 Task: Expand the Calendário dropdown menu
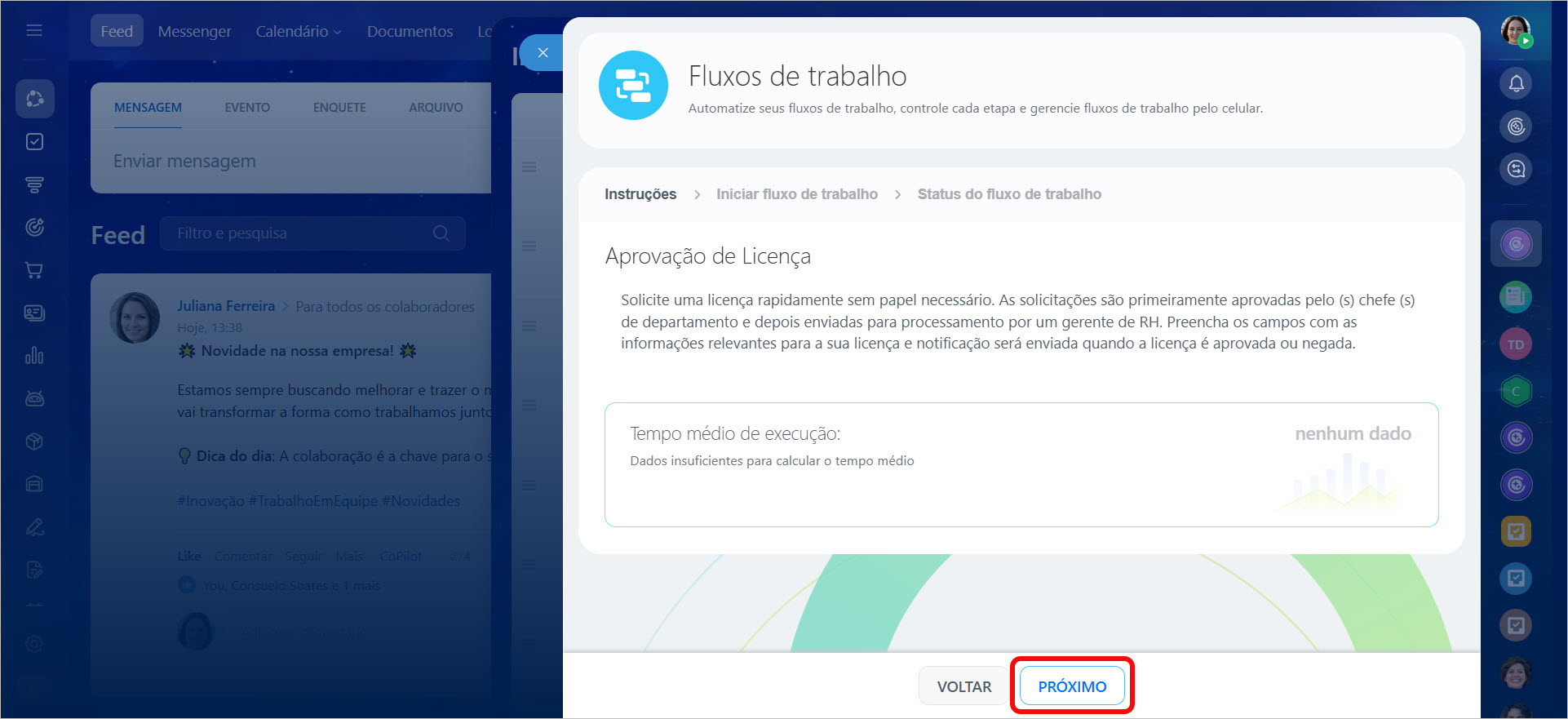(298, 31)
